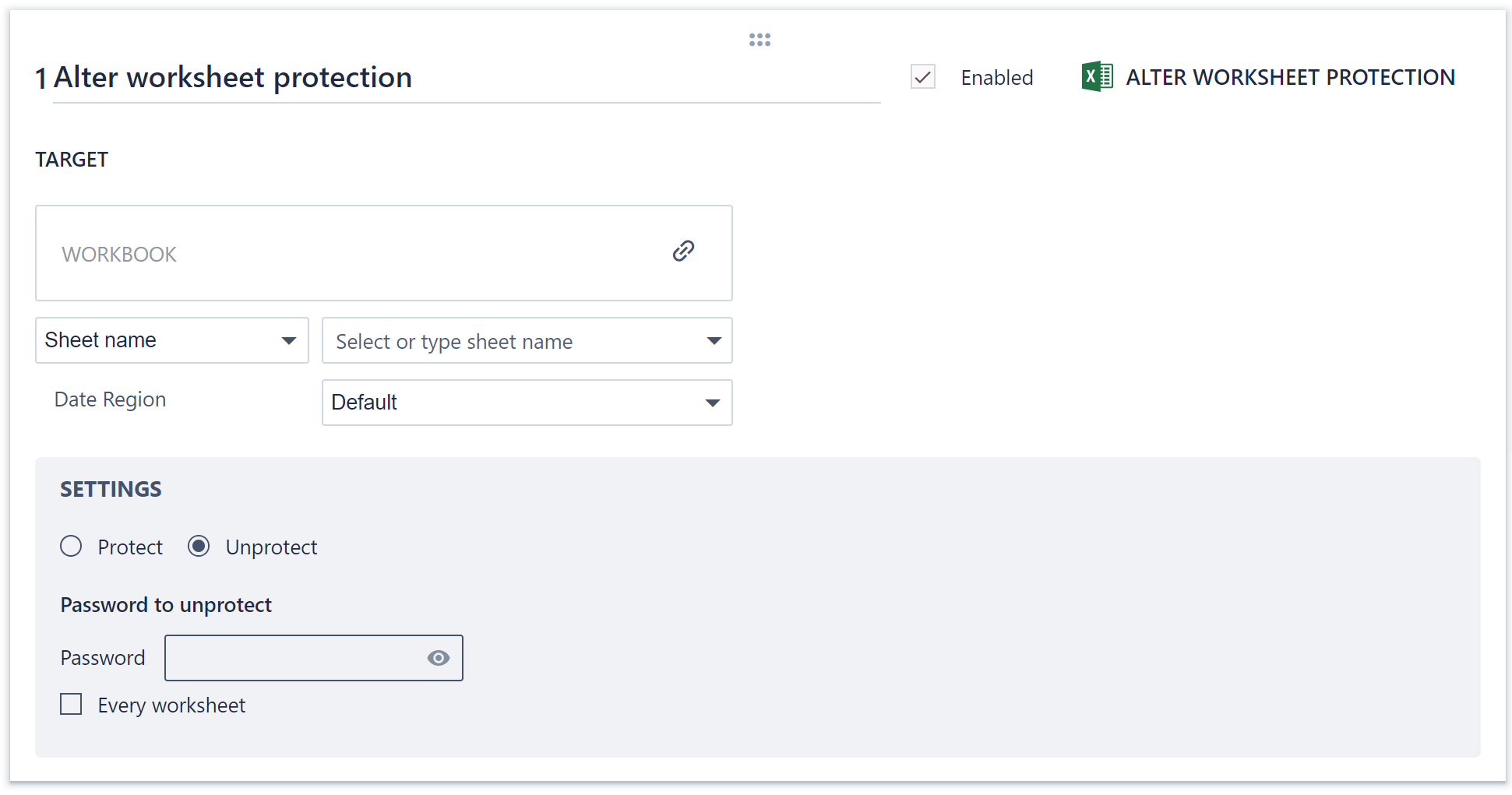Click the Excel application icon
The width and height of the screenshot is (1512, 795).
coord(1097,76)
